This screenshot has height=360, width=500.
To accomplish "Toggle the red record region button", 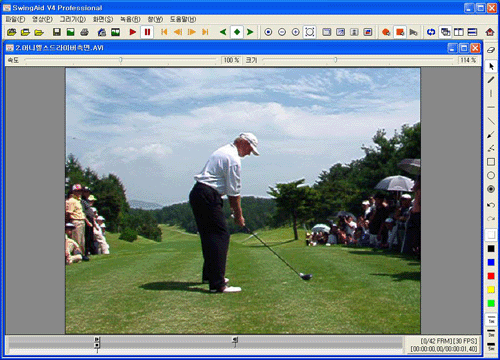I will (x=400, y=32).
